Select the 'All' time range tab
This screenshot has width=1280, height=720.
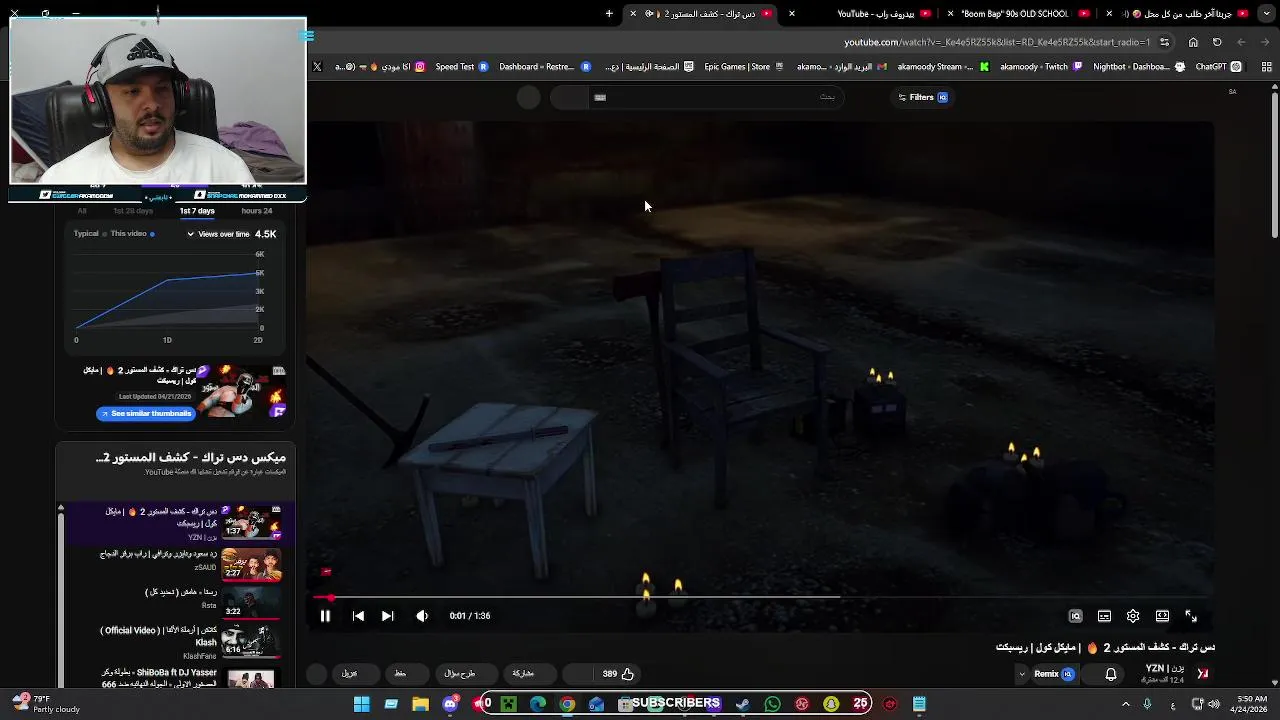(82, 211)
